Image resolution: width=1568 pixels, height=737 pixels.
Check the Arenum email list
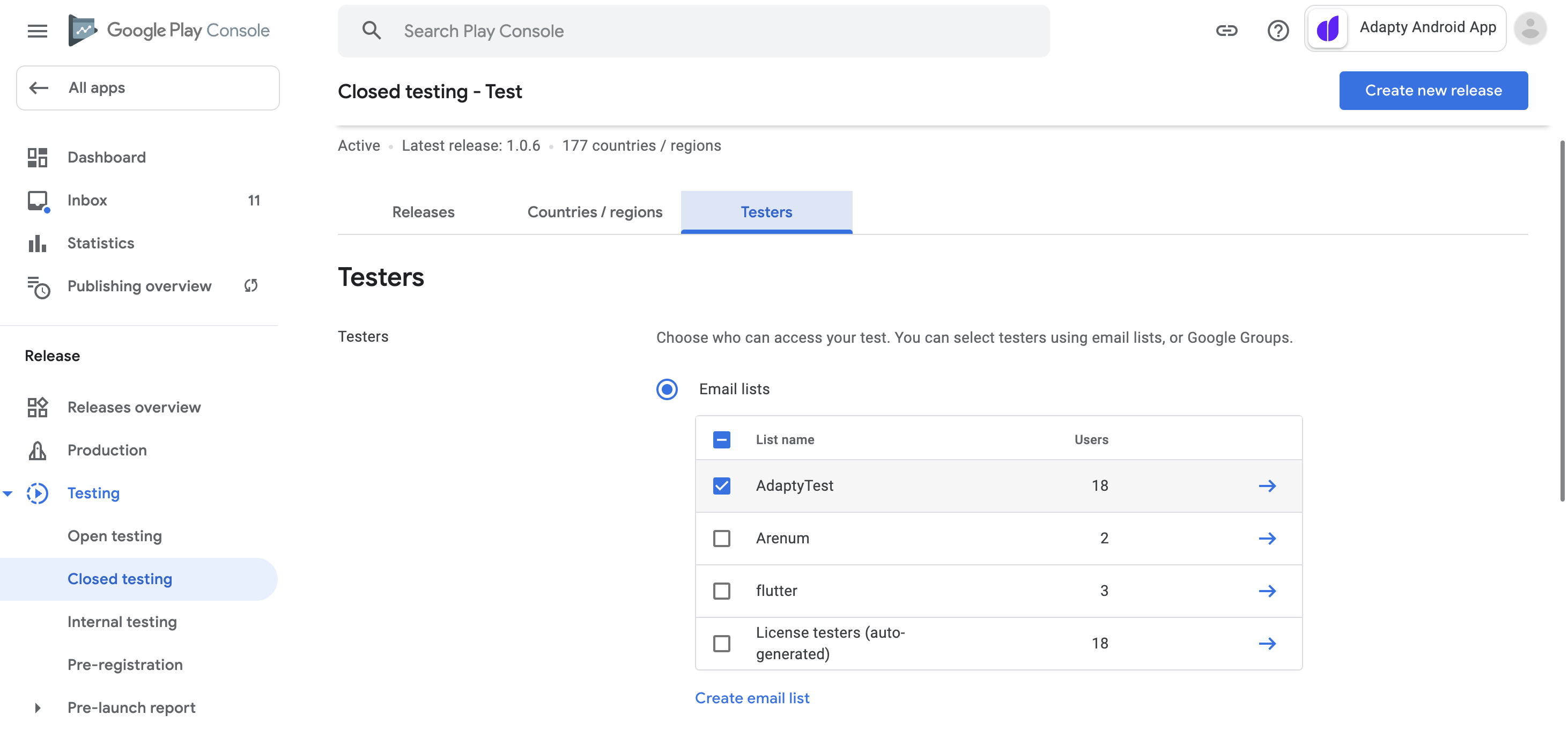pos(721,539)
